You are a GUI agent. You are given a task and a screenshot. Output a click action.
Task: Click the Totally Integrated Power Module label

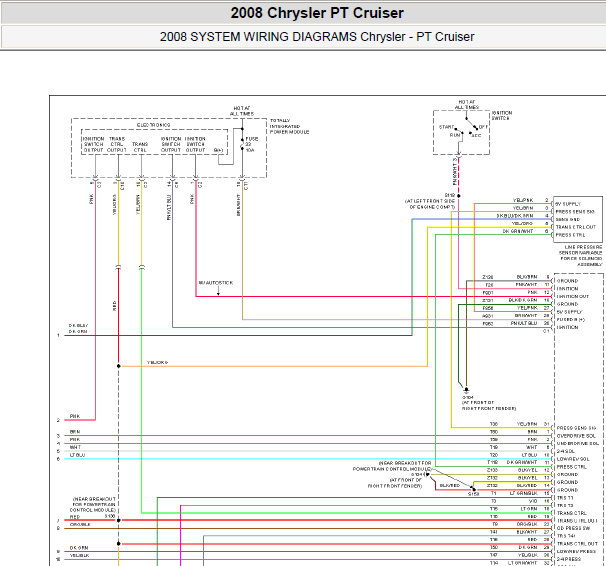point(289,126)
